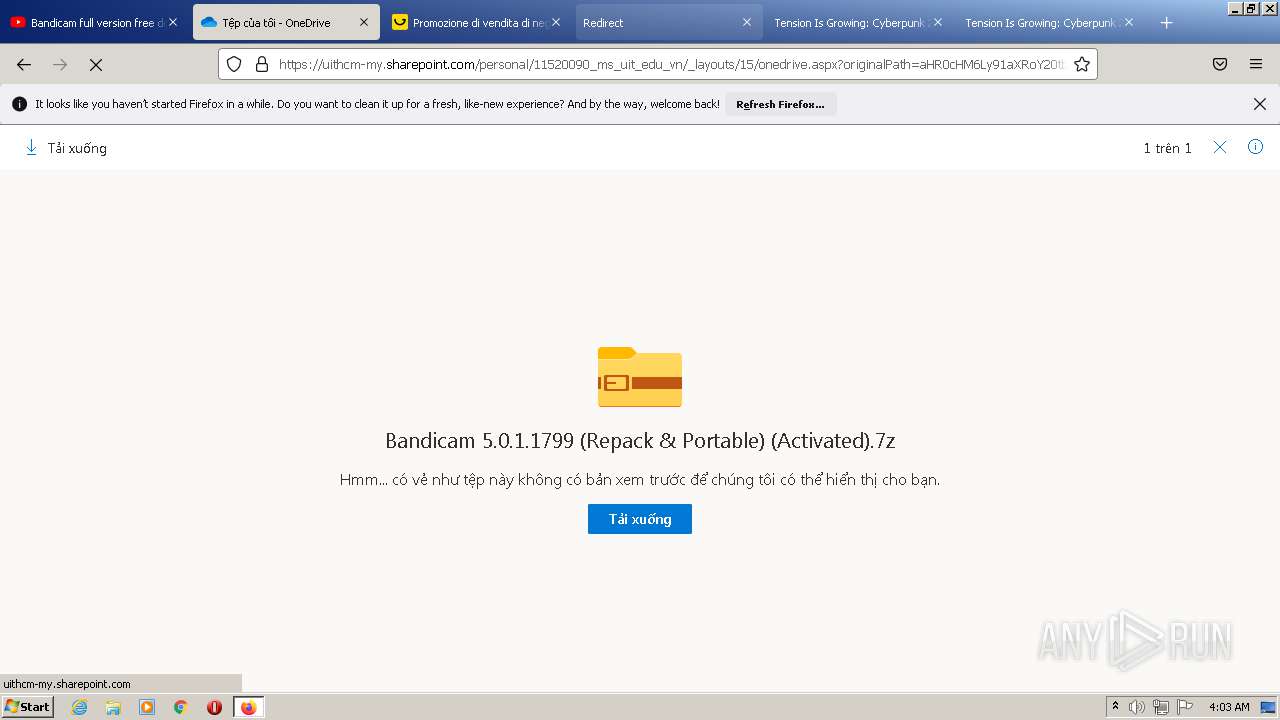1280x720 pixels.
Task: Click the blue Tải xuống download button
Action: tap(640, 519)
